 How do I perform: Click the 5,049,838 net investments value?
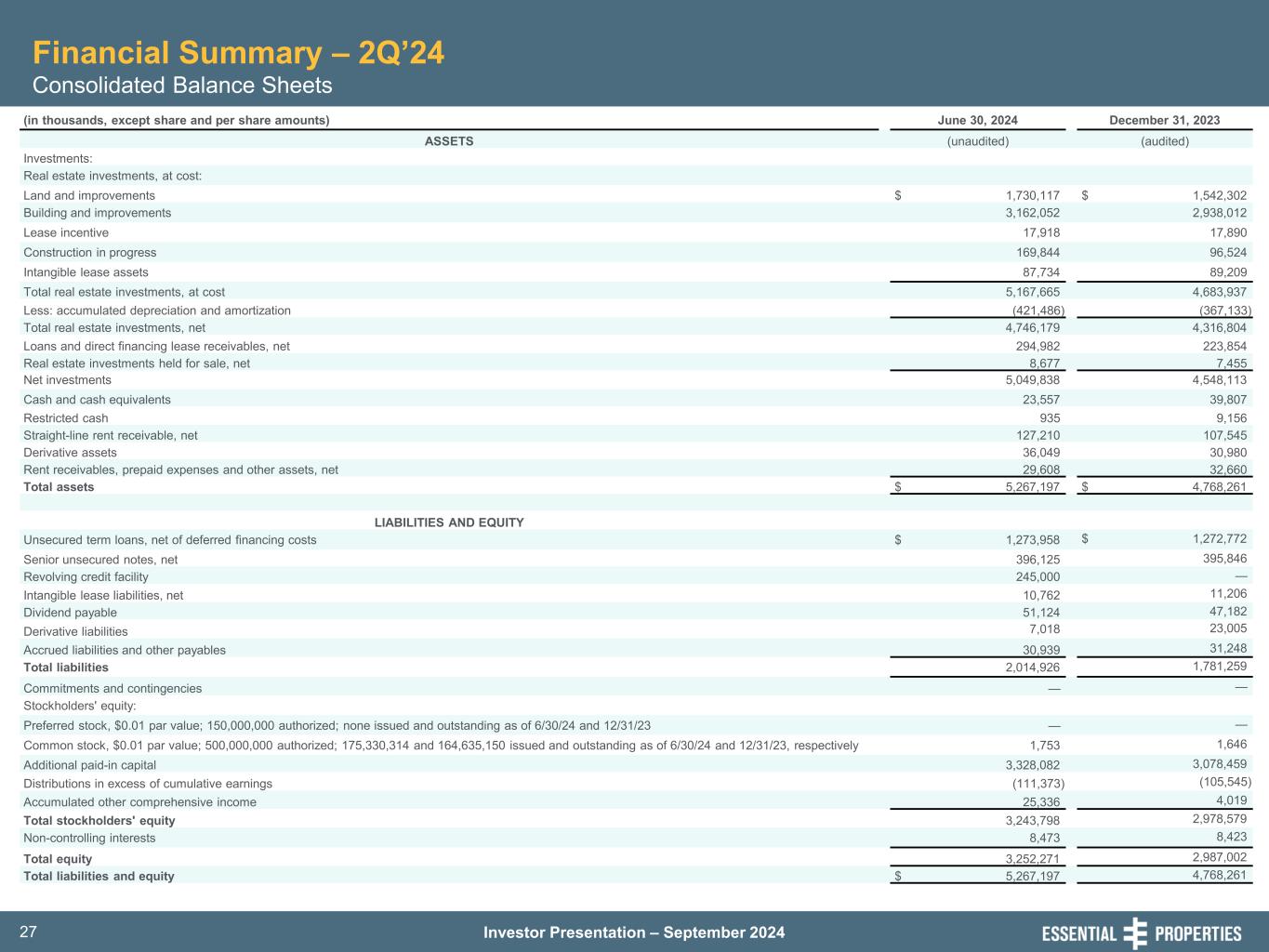pos(1032,380)
